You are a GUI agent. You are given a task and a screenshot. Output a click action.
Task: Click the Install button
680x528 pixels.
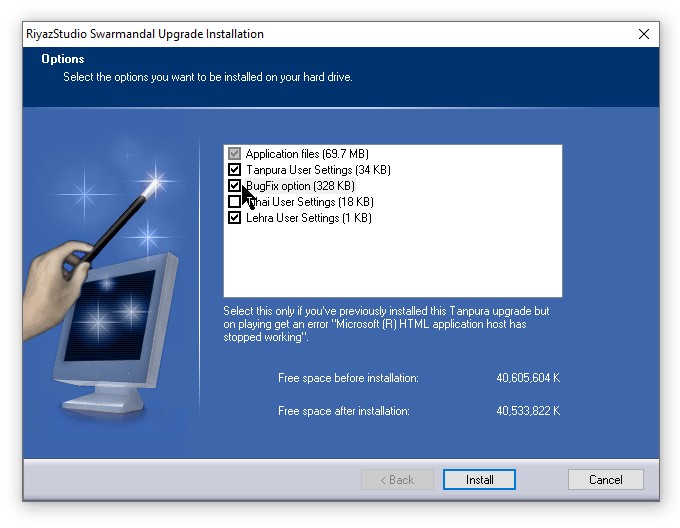(479, 479)
